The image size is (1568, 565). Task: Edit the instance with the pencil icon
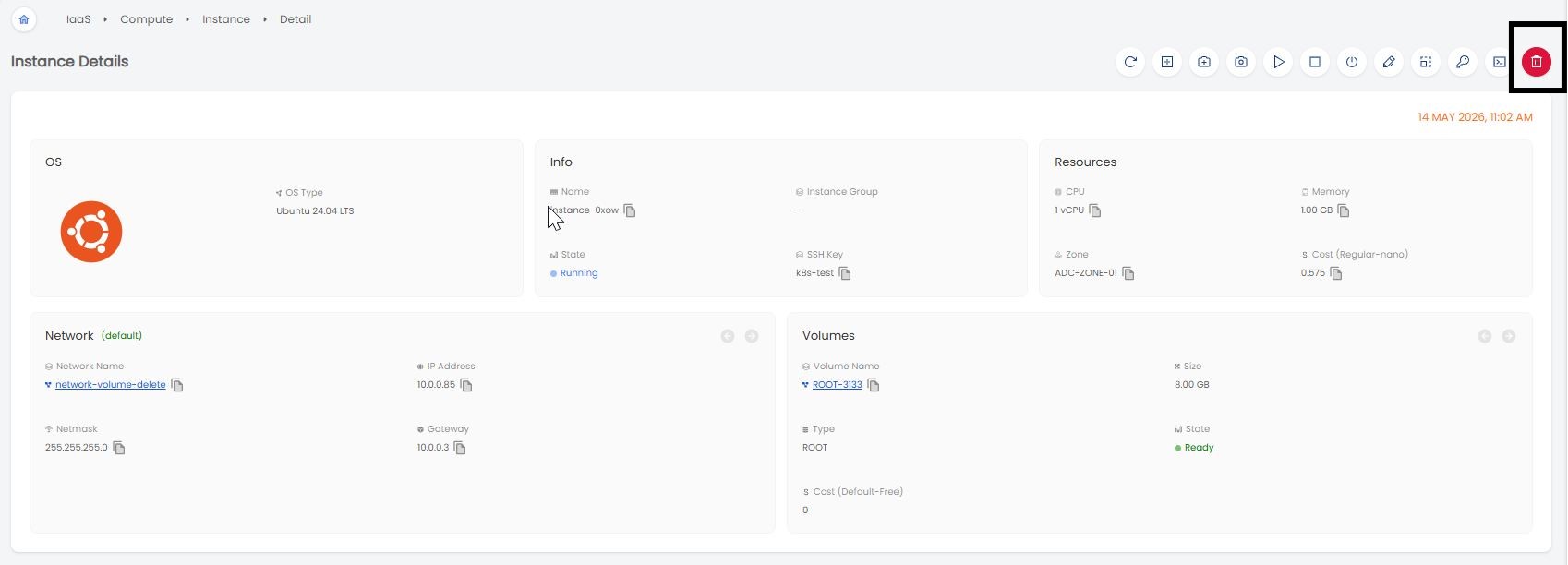pyautogui.click(x=1389, y=62)
